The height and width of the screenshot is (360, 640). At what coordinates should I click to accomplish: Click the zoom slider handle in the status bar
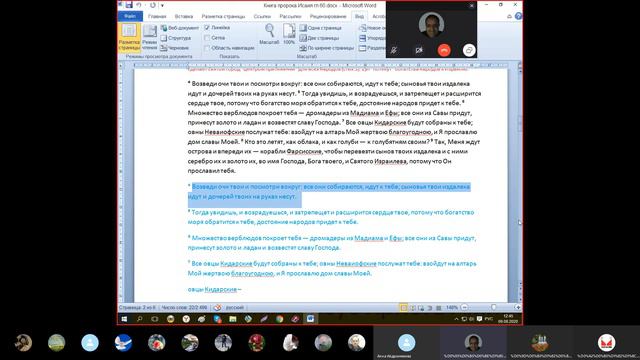point(493,307)
